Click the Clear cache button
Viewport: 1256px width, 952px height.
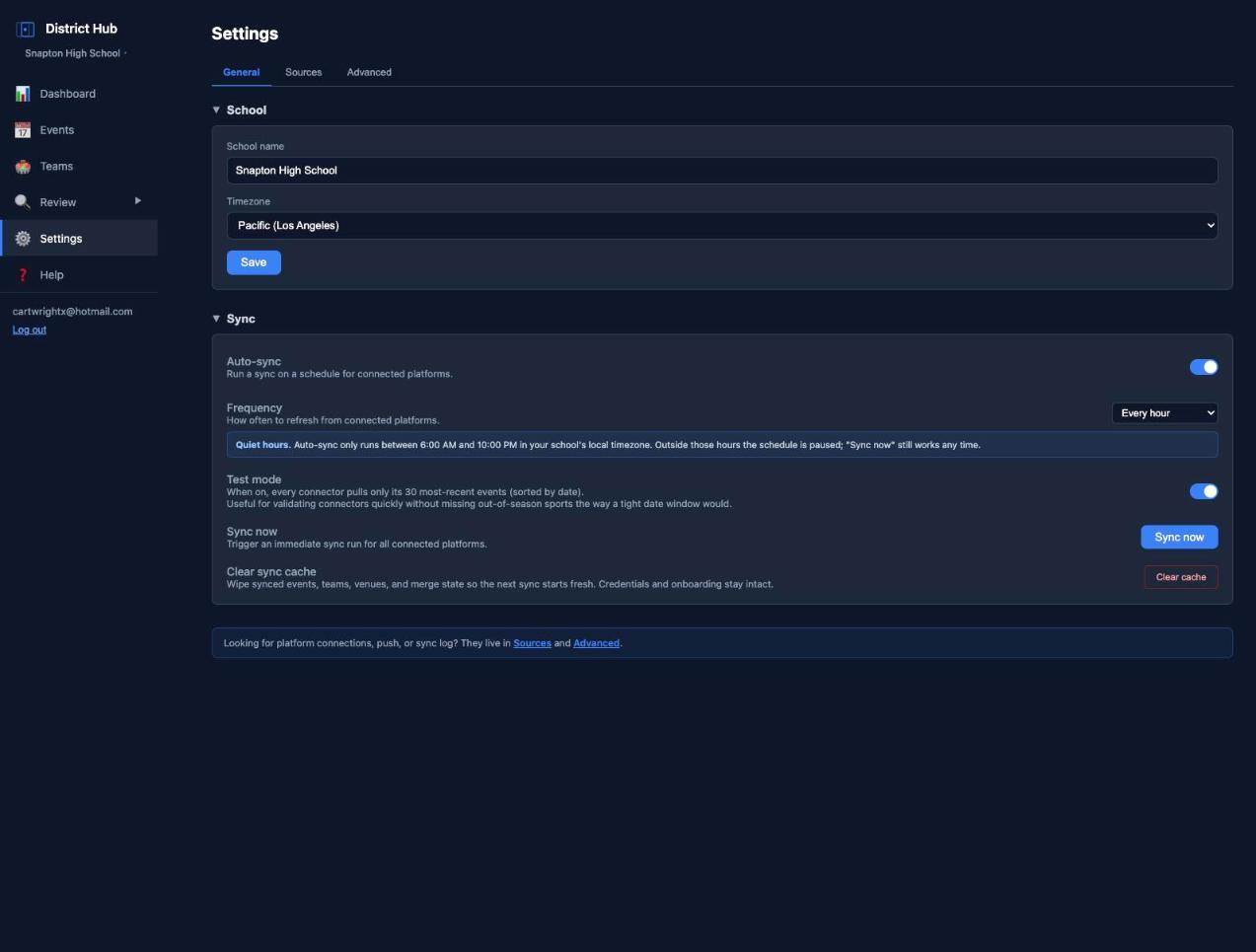[1181, 577]
